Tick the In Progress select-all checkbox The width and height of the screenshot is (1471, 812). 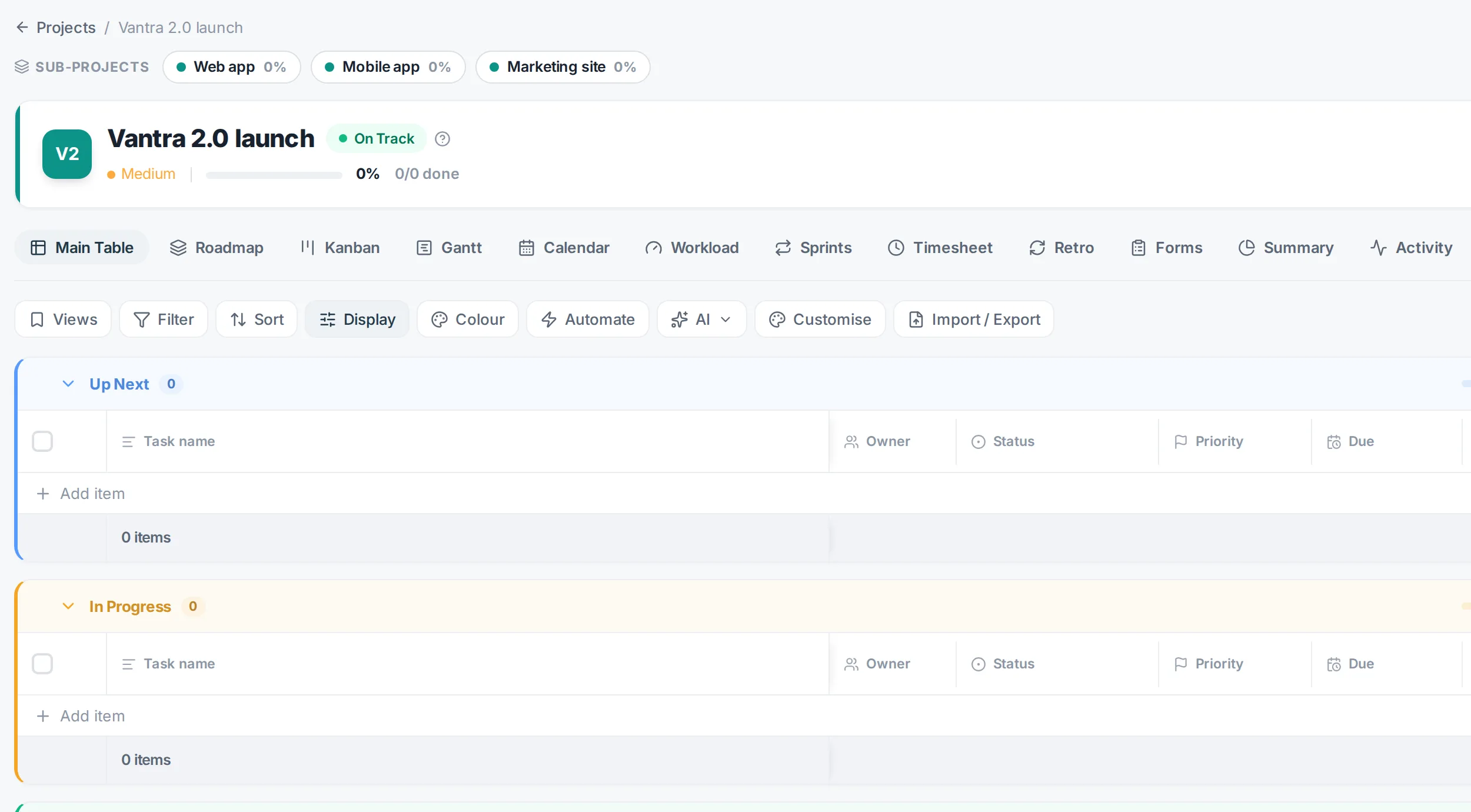[42, 664]
